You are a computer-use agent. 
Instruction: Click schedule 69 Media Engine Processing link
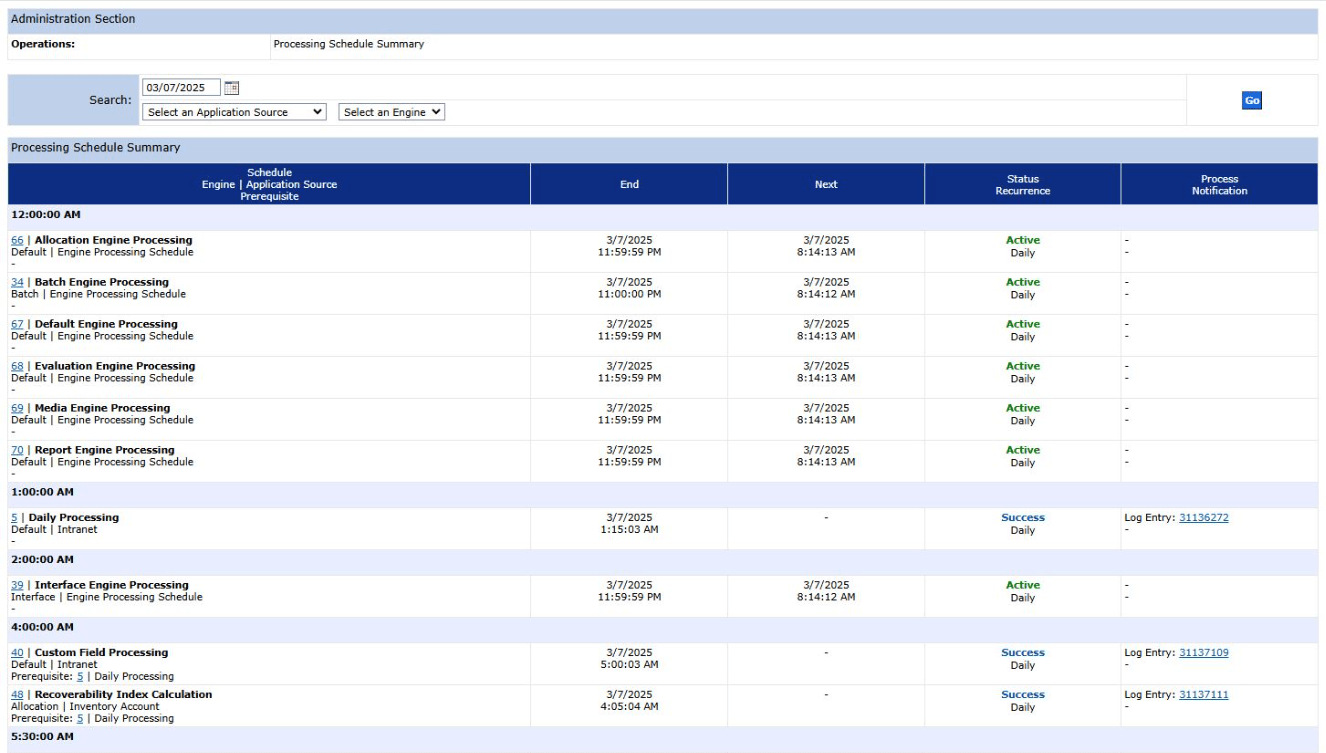click(x=17, y=408)
